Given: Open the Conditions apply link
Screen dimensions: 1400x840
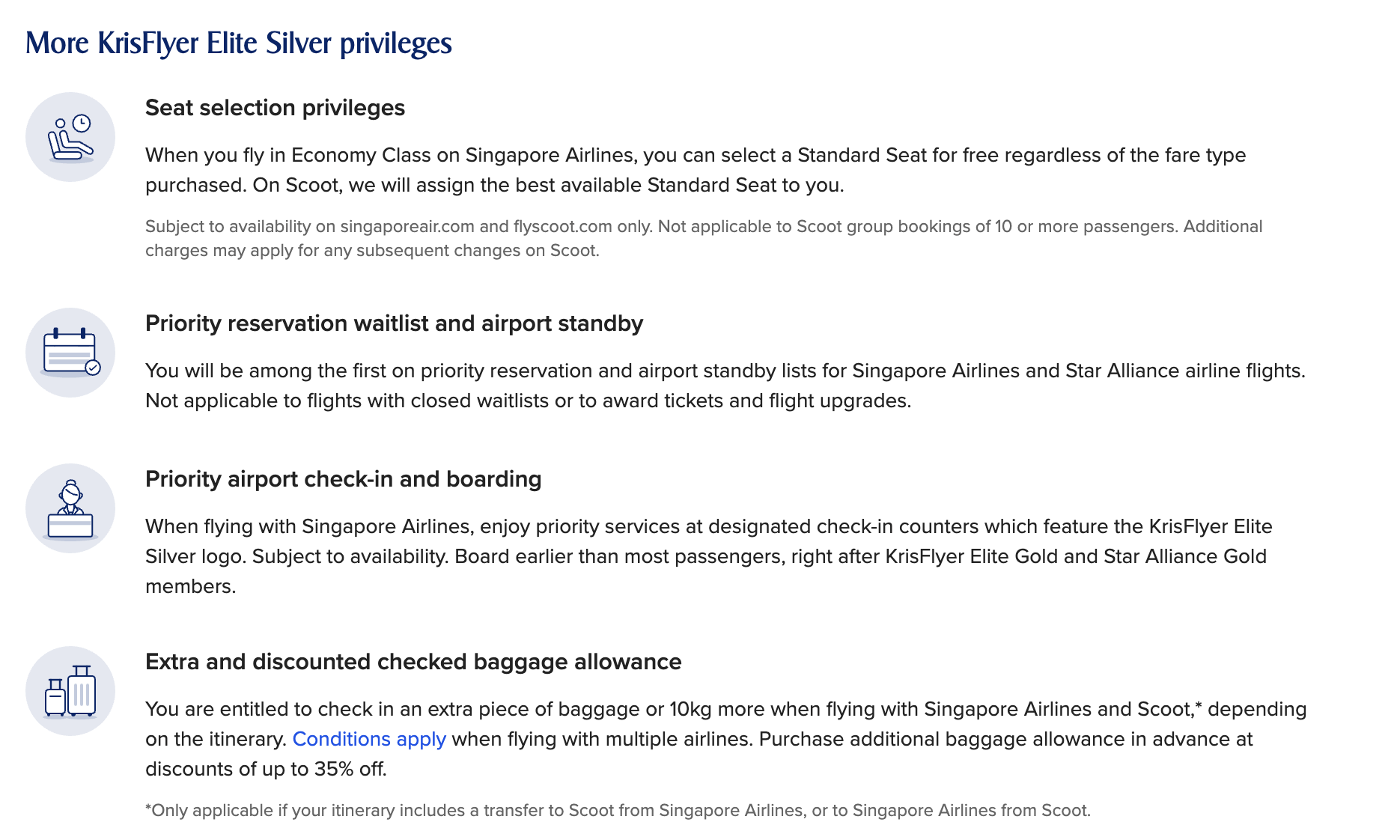Looking at the screenshot, I should [369, 739].
